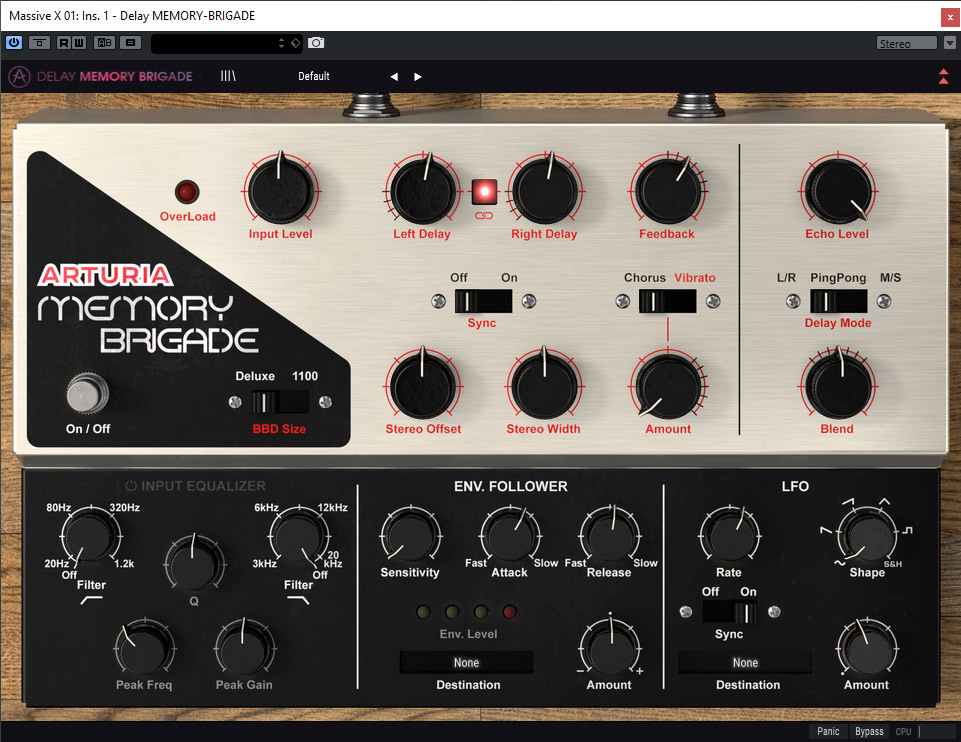Image resolution: width=961 pixels, height=742 pixels.
Task: Click the Feedback knob
Action: (666, 190)
